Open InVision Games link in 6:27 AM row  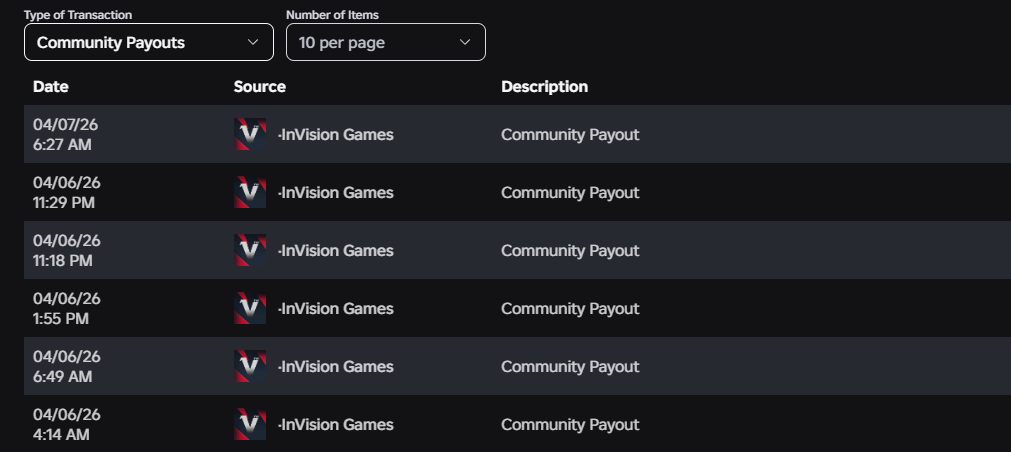pyautogui.click(x=336, y=134)
